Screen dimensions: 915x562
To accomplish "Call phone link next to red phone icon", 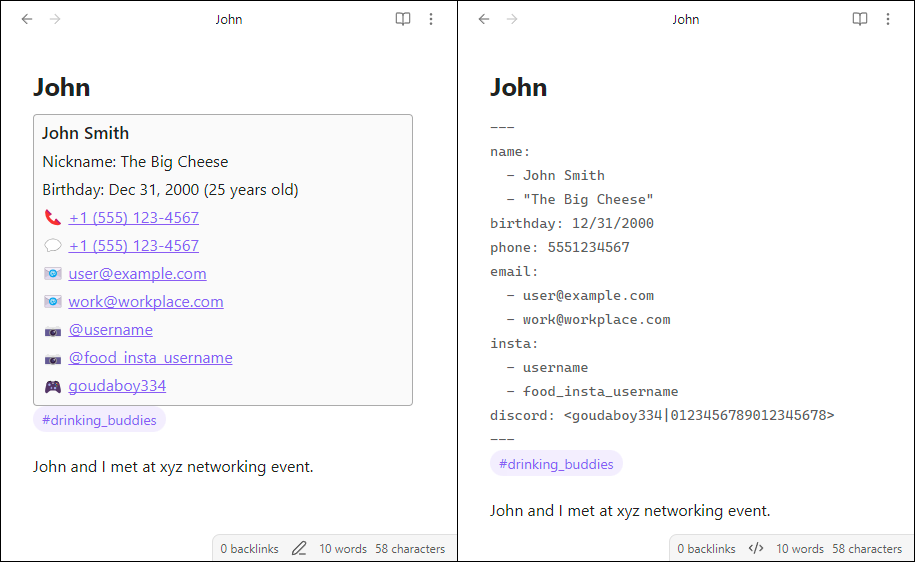I will point(134,218).
